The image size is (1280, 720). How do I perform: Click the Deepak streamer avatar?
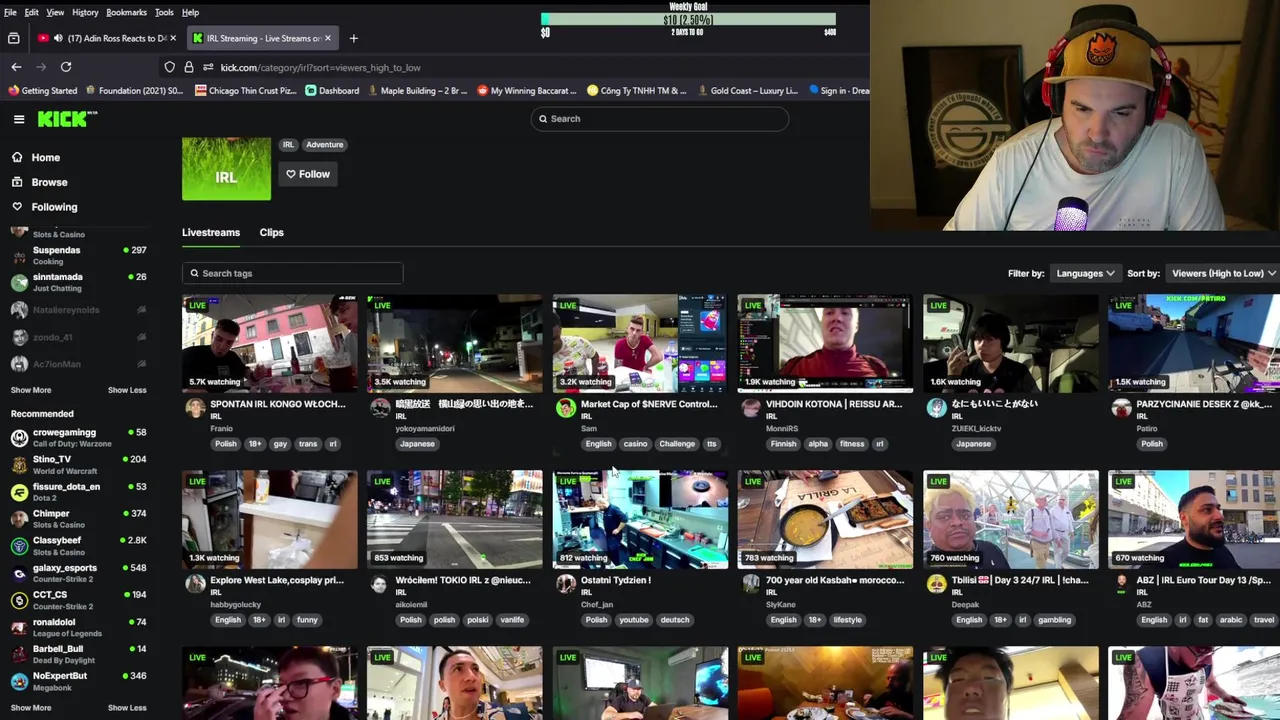(936, 583)
